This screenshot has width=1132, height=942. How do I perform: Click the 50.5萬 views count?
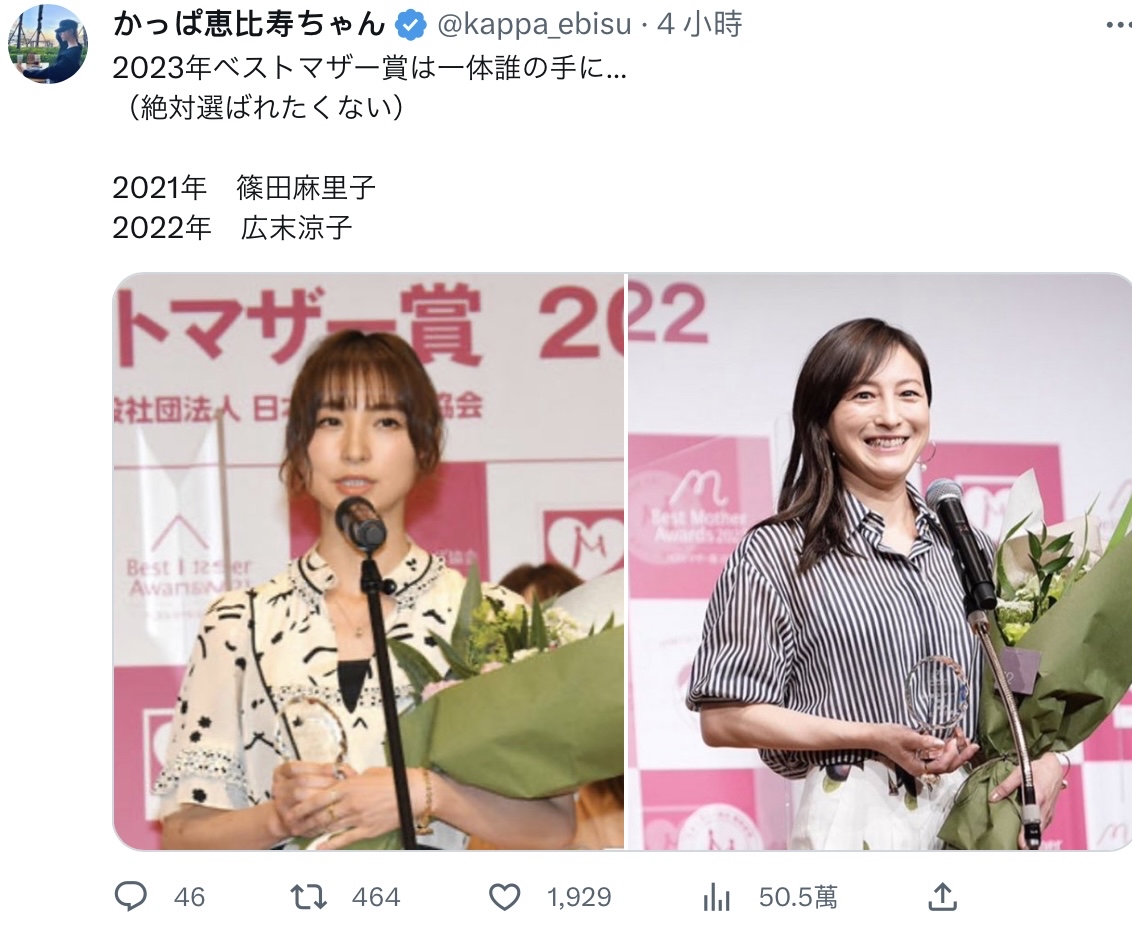coord(798,897)
